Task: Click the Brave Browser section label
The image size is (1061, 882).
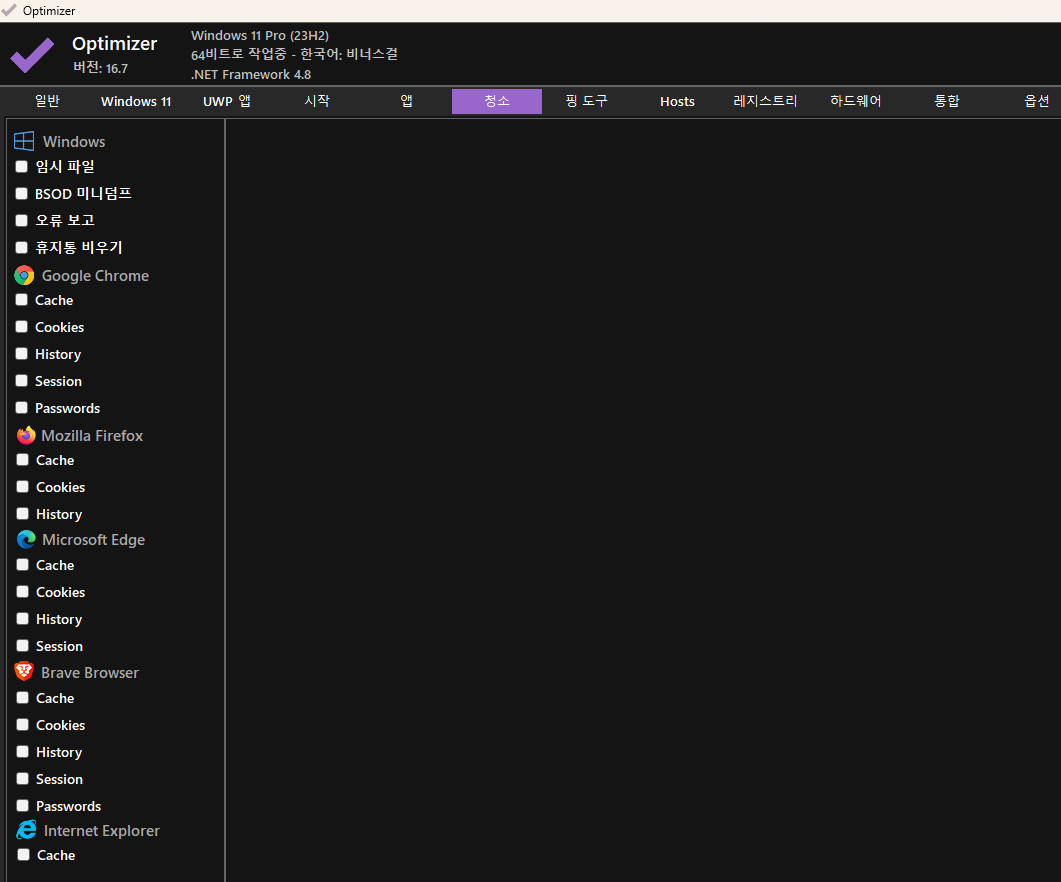Action: (x=90, y=673)
